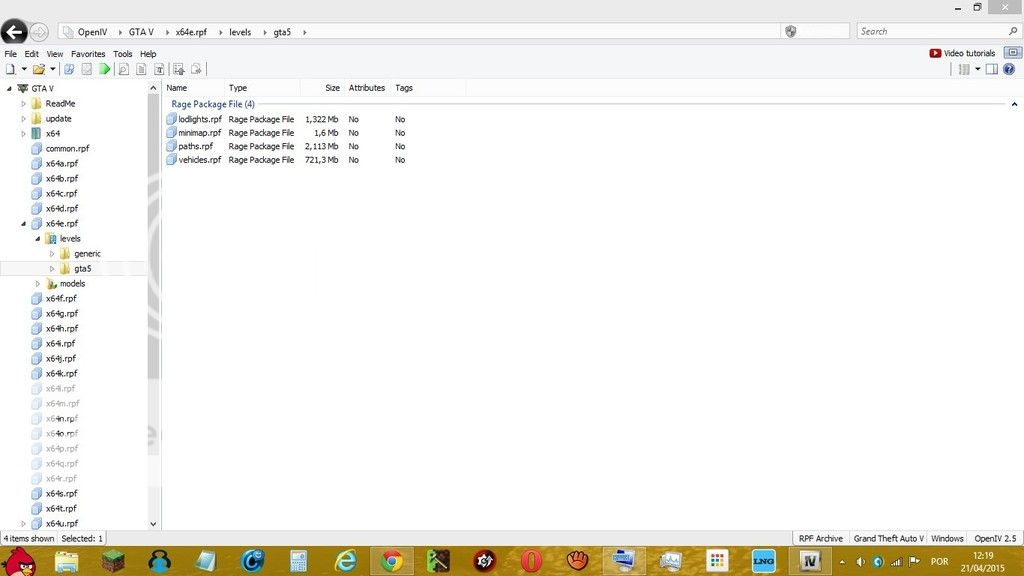
Task: Click the new file toolbar icon
Action: (x=10, y=69)
